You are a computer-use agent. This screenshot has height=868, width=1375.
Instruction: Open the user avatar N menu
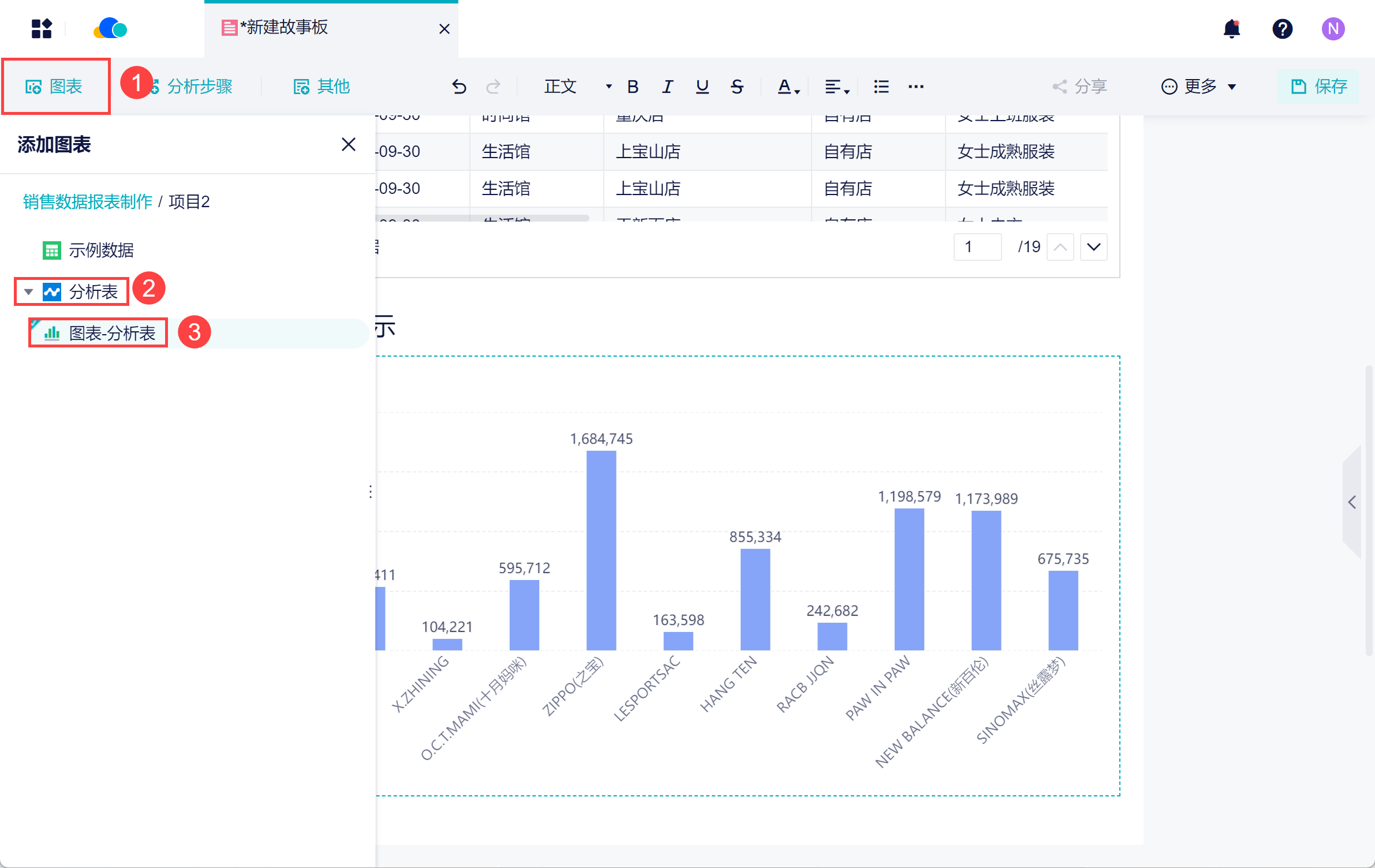tap(1333, 28)
